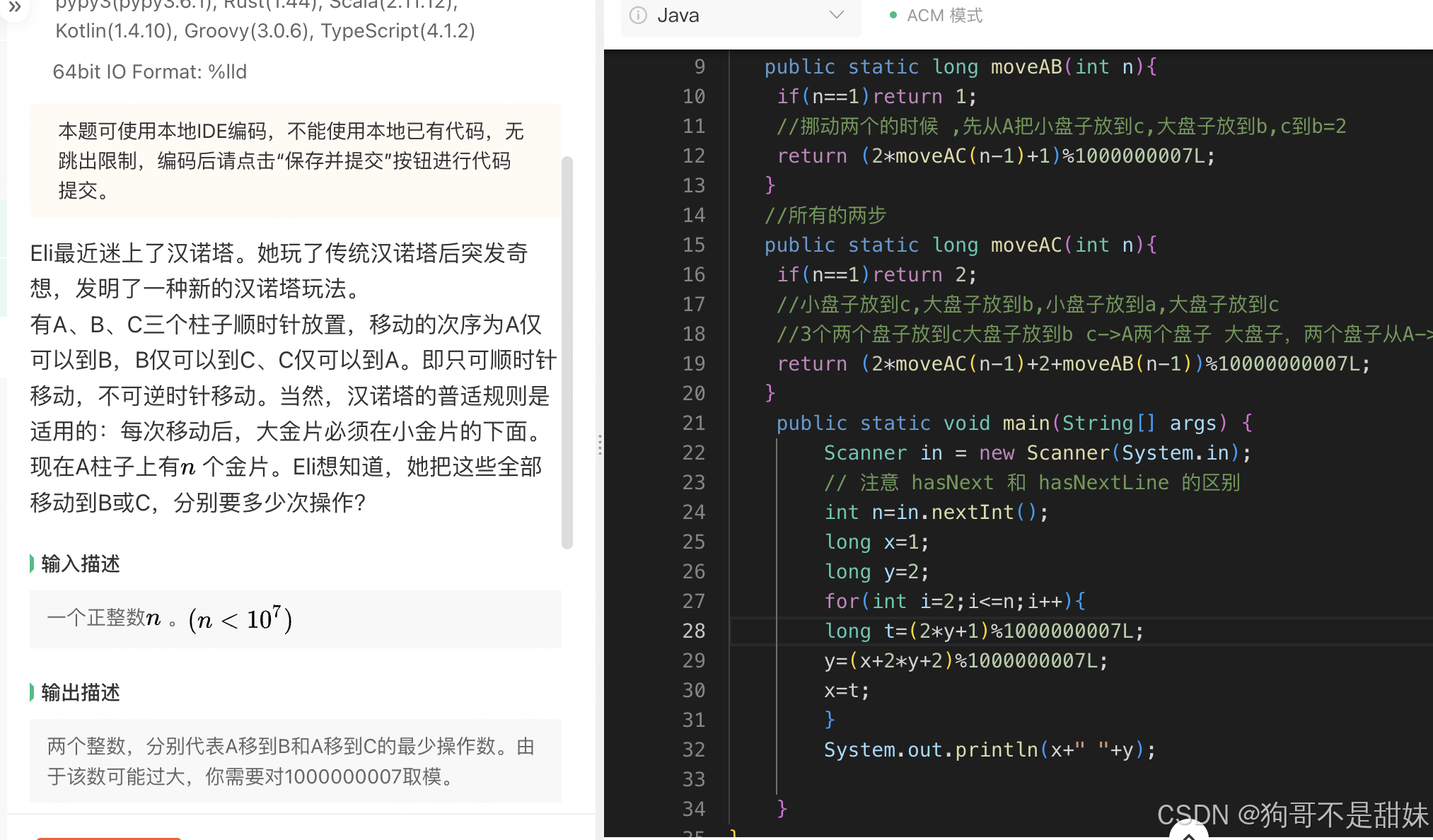Screen dimensions: 1433x840
Task: Open the Java language dropdown
Action: (741, 16)
